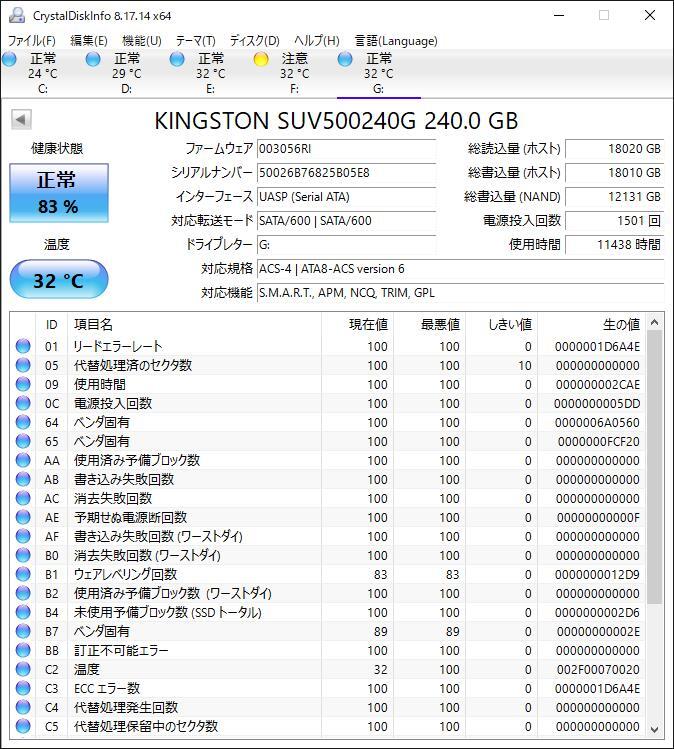Click status orb for B1 ウェアレベリング回数 row
This screenshot has width=674, height=749.
23,574
